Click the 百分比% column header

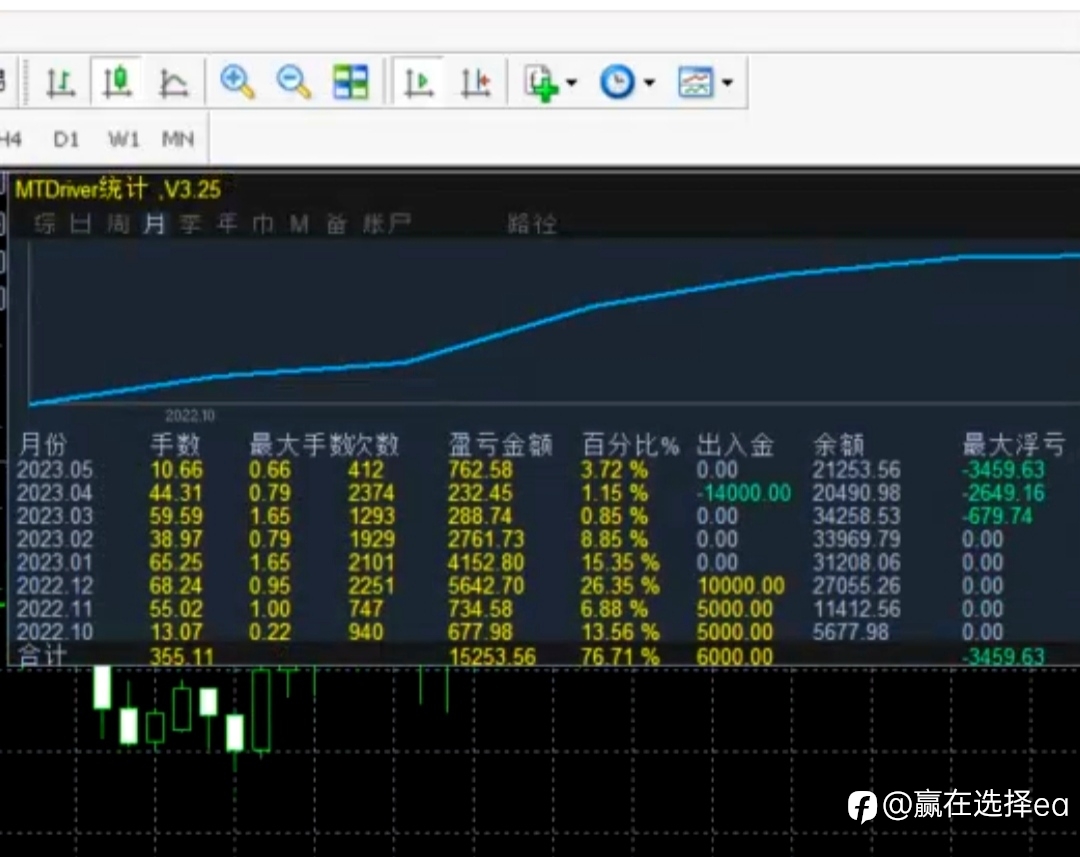tap(631, 445)
